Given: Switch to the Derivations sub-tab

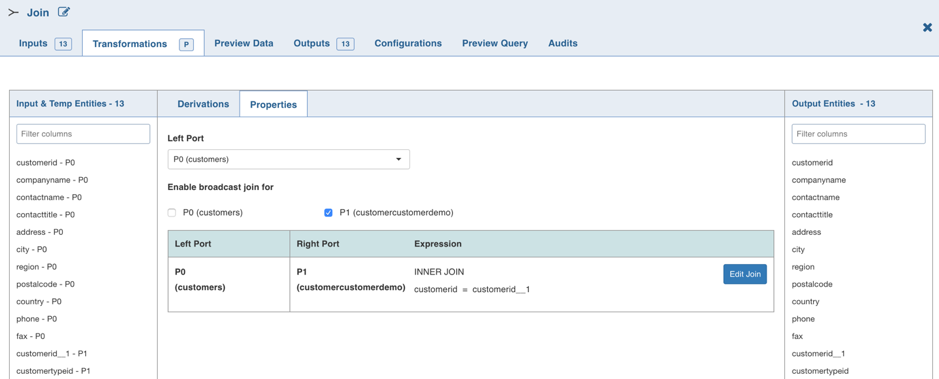Looking at the screenshot, I should pos(203,104).
